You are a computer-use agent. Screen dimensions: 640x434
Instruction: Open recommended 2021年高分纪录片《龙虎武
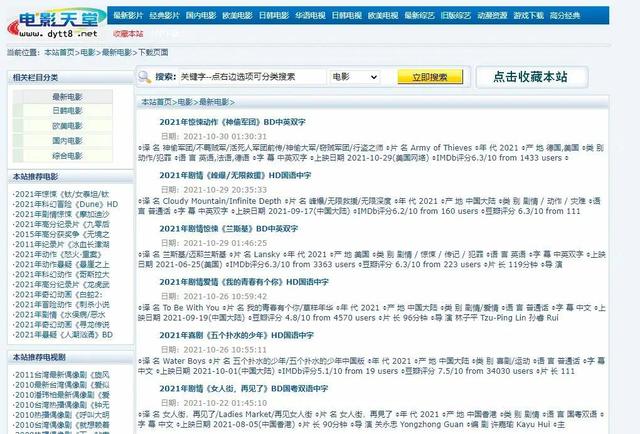[x=62, y=285]
